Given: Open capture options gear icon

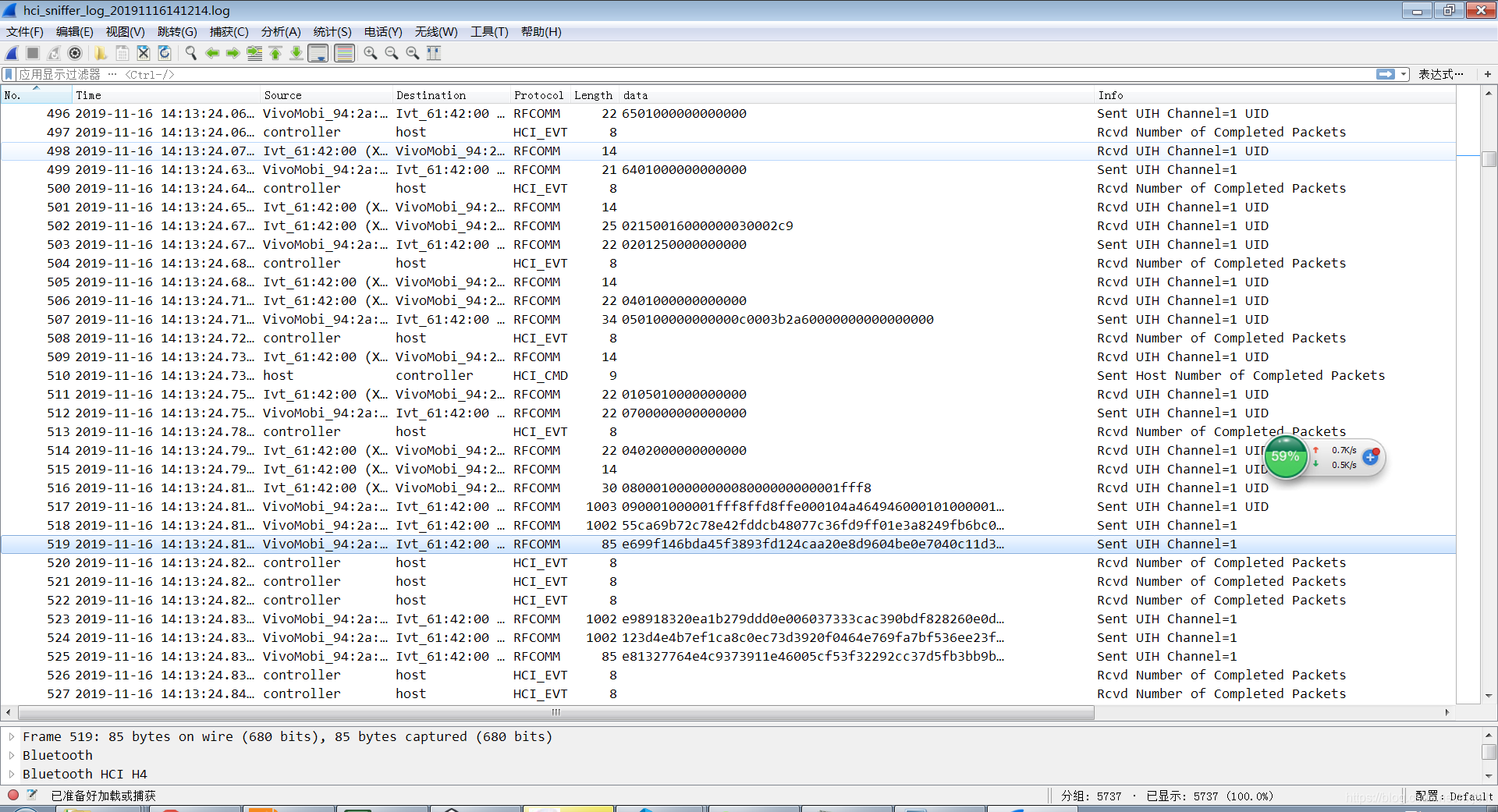Looking at the screenshot, I should tap(75, 53).
